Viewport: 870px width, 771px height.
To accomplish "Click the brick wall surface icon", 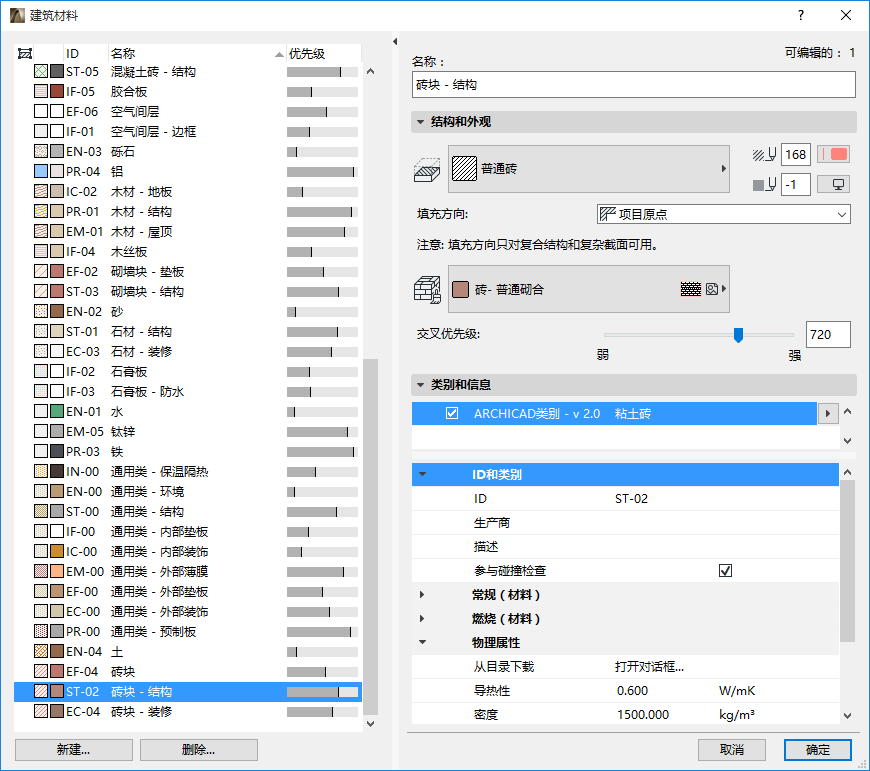I will [x=427, y=290].
